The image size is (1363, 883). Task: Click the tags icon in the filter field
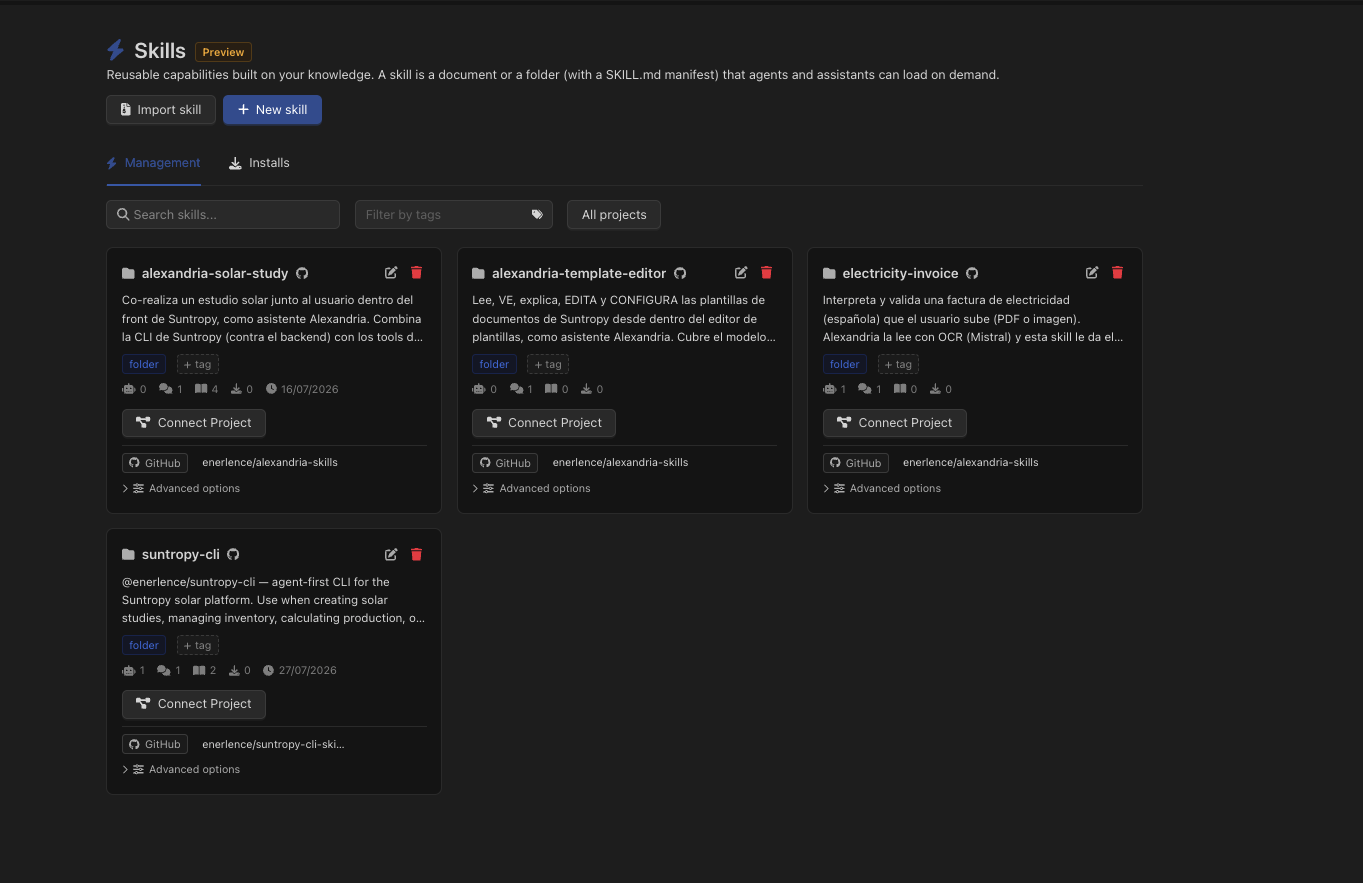pyautogui.click(x=537, y=214)
